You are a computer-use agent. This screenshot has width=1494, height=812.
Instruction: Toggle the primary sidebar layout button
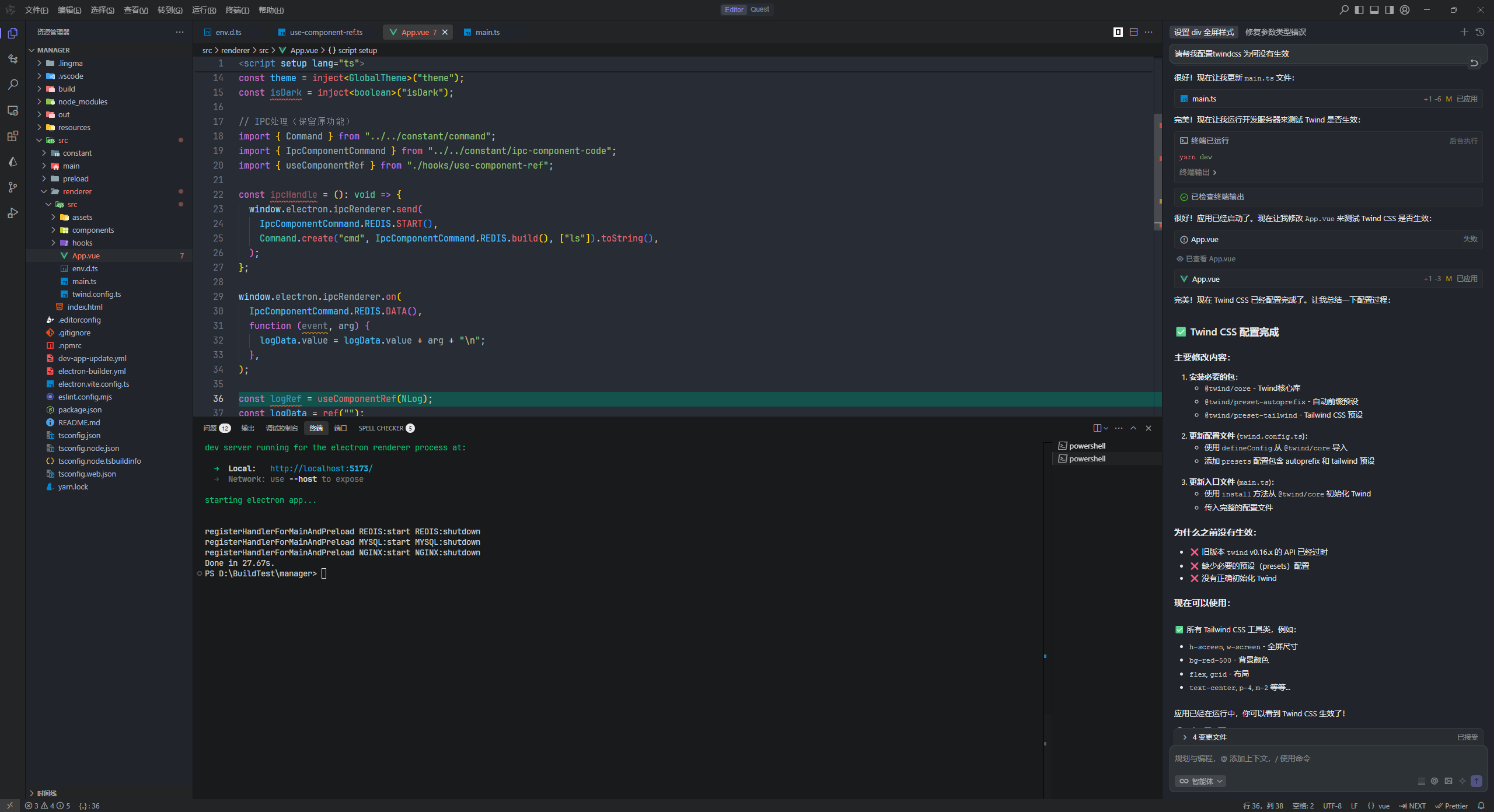pyautogui.click(x=1359, y=10)
